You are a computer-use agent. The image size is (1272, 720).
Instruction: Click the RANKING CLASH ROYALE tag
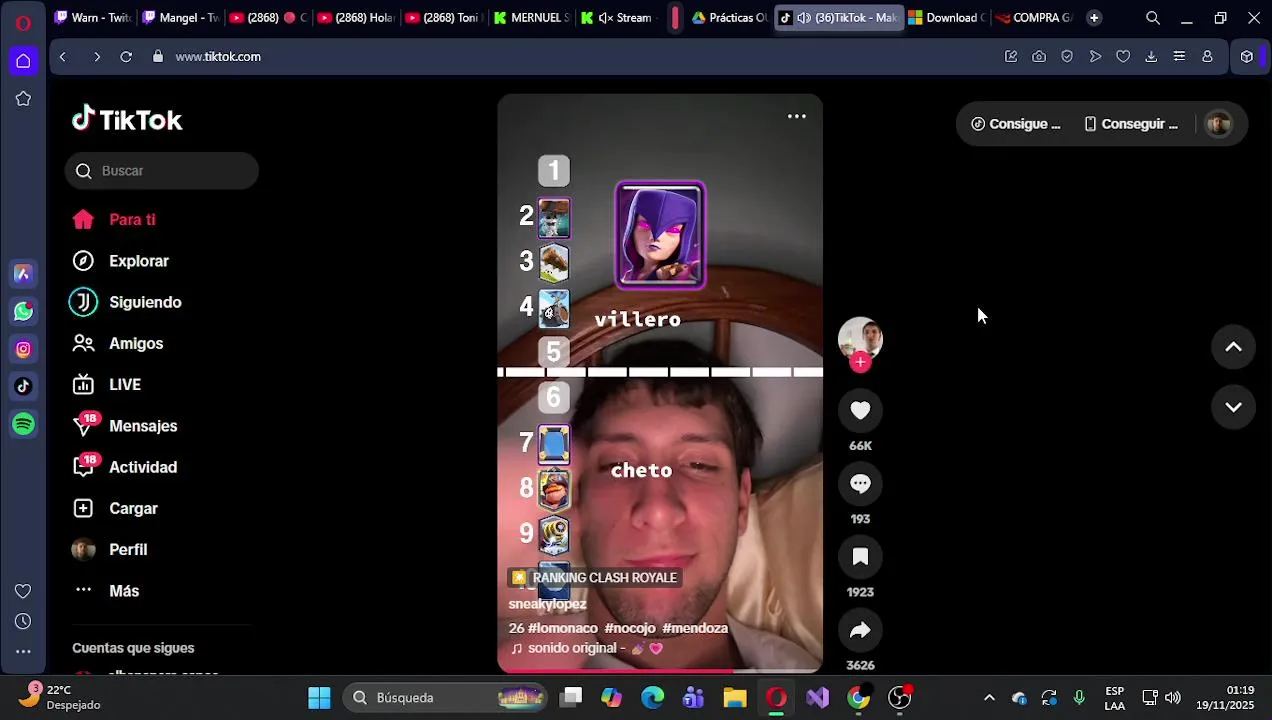pos(595,578)
